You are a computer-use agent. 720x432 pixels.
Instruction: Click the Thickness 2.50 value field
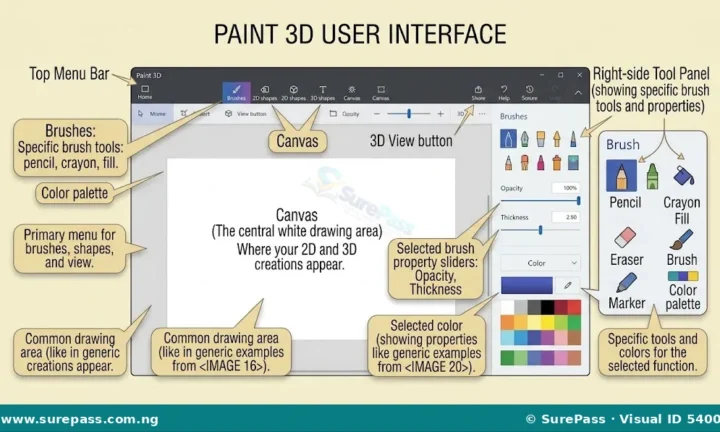click(x=565, y=217)
